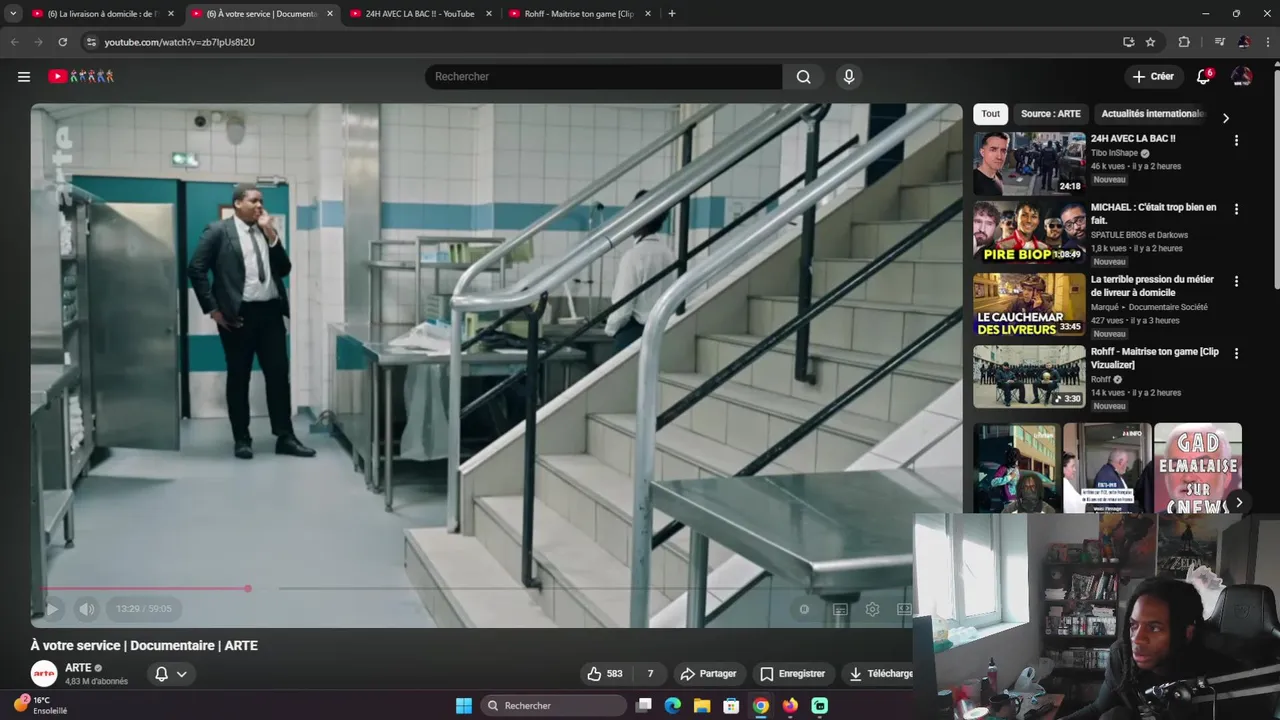
Task: Play the video with the play button
Action: coord(52,609)
